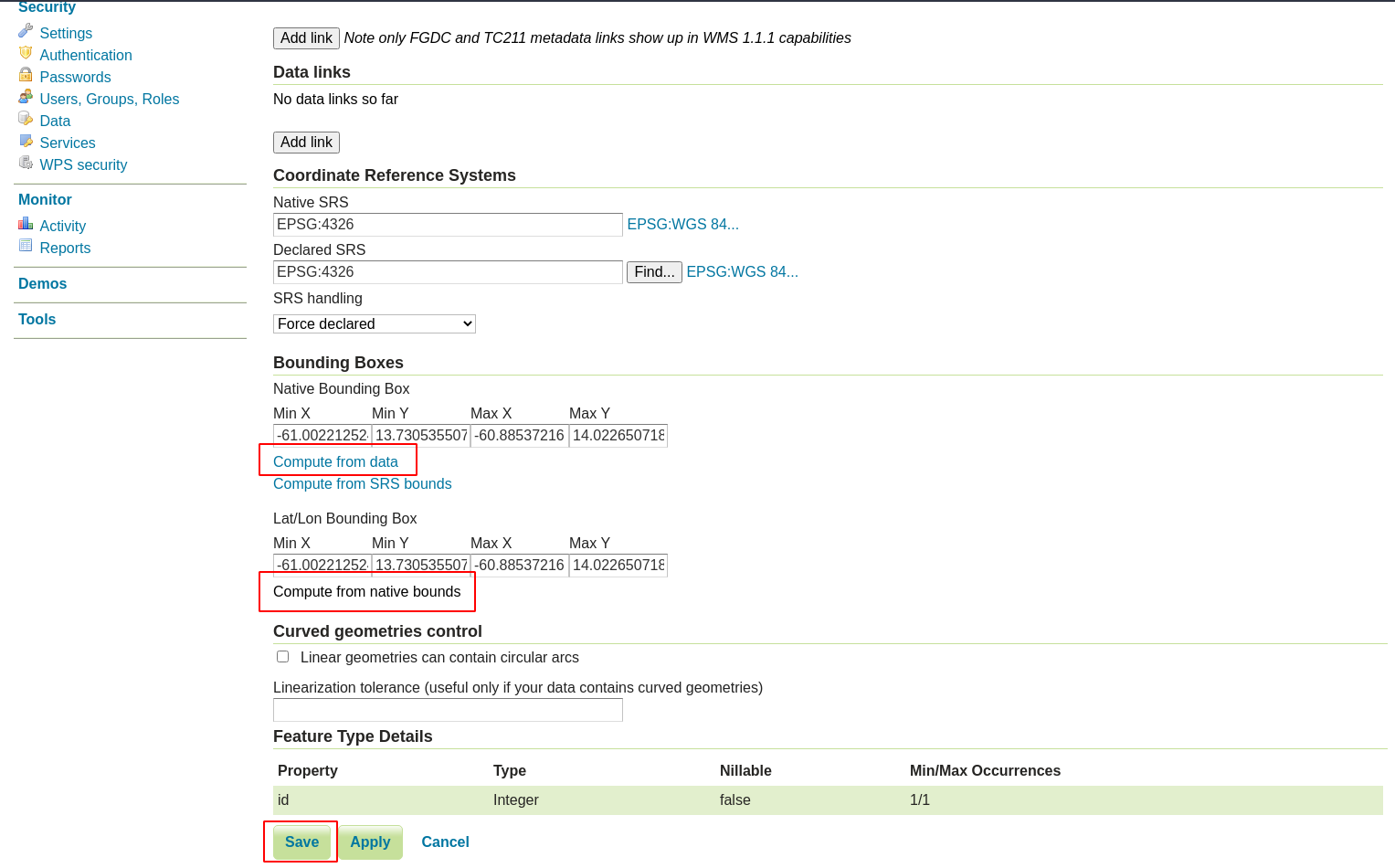The image size is (1395, 868).
Task: Open the Activity monitor page
Action: click(x=63, y=226)
